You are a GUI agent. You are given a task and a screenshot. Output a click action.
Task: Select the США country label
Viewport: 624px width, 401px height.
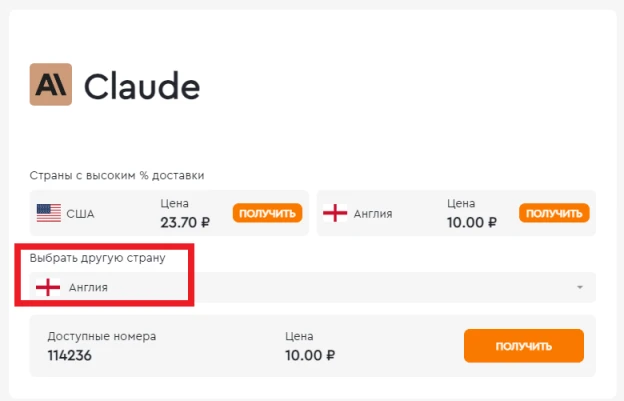(80, 214)
